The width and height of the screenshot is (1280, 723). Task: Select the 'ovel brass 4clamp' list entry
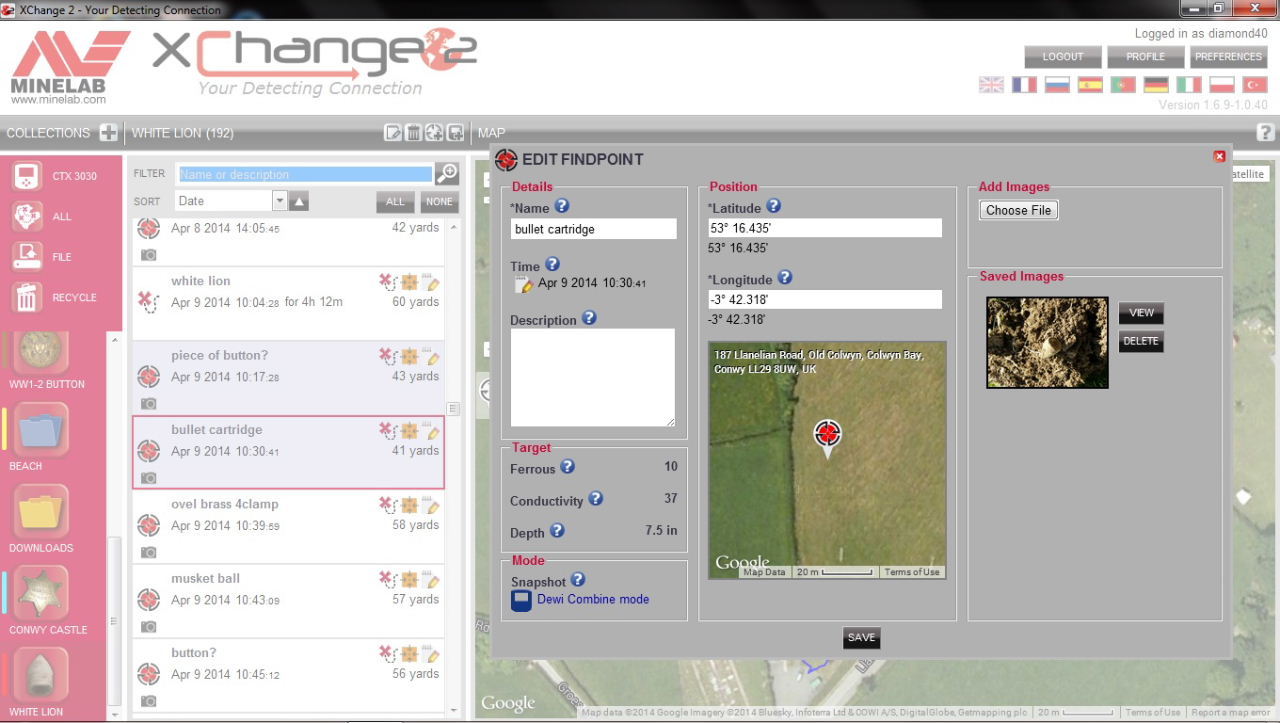point(288,527)
